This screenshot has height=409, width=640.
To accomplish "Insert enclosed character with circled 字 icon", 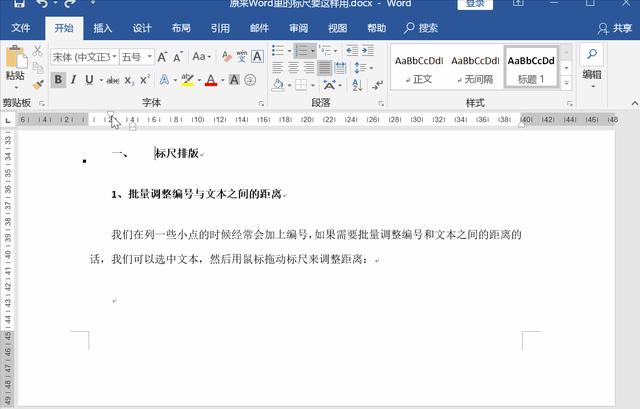I will tap(250, 80).
